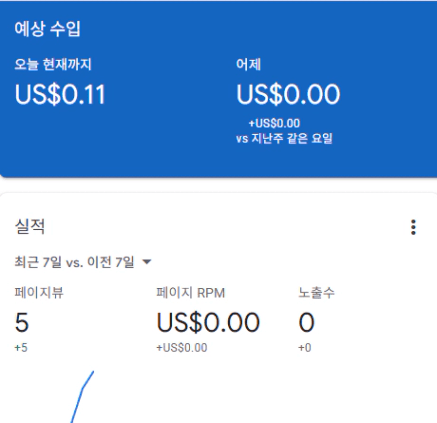Open the three-dot menu on 실적 card

pos(413,227)
